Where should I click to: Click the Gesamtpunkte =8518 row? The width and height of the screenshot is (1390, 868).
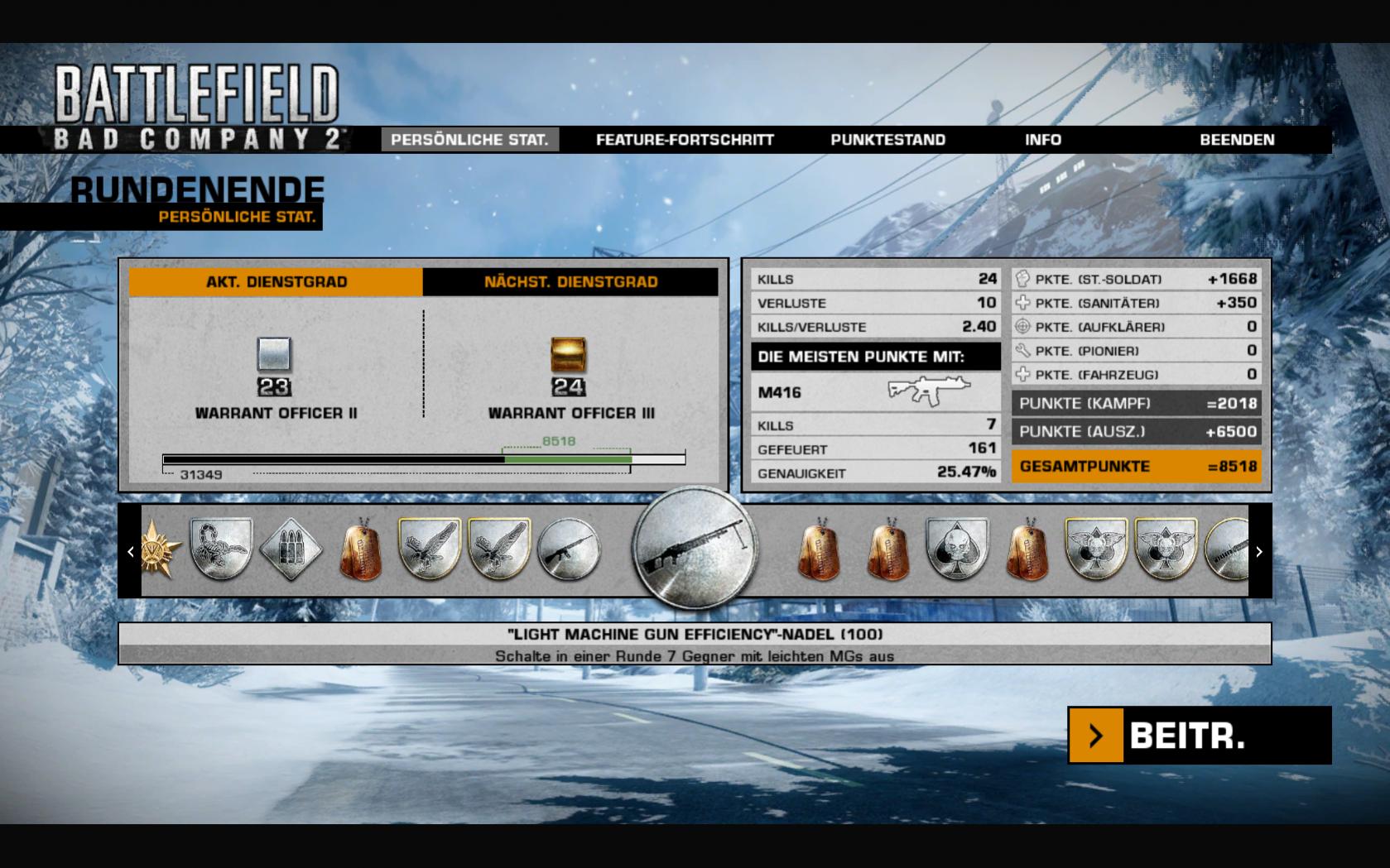click(x=1137, y=466)
